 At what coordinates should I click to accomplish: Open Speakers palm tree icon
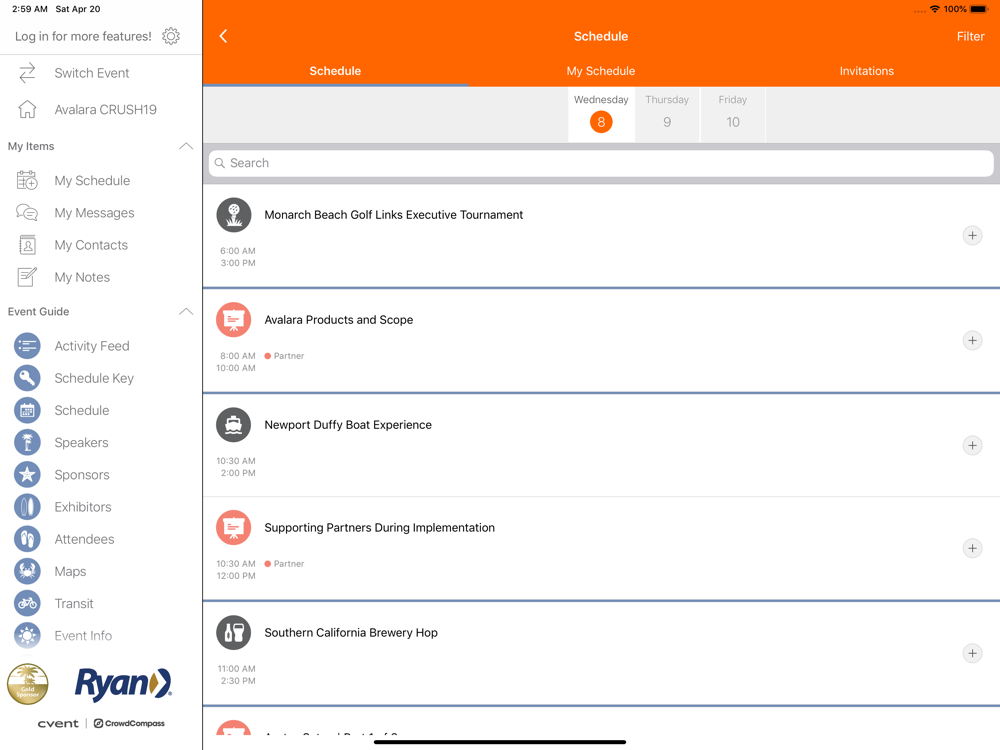(x=27, y=443)
